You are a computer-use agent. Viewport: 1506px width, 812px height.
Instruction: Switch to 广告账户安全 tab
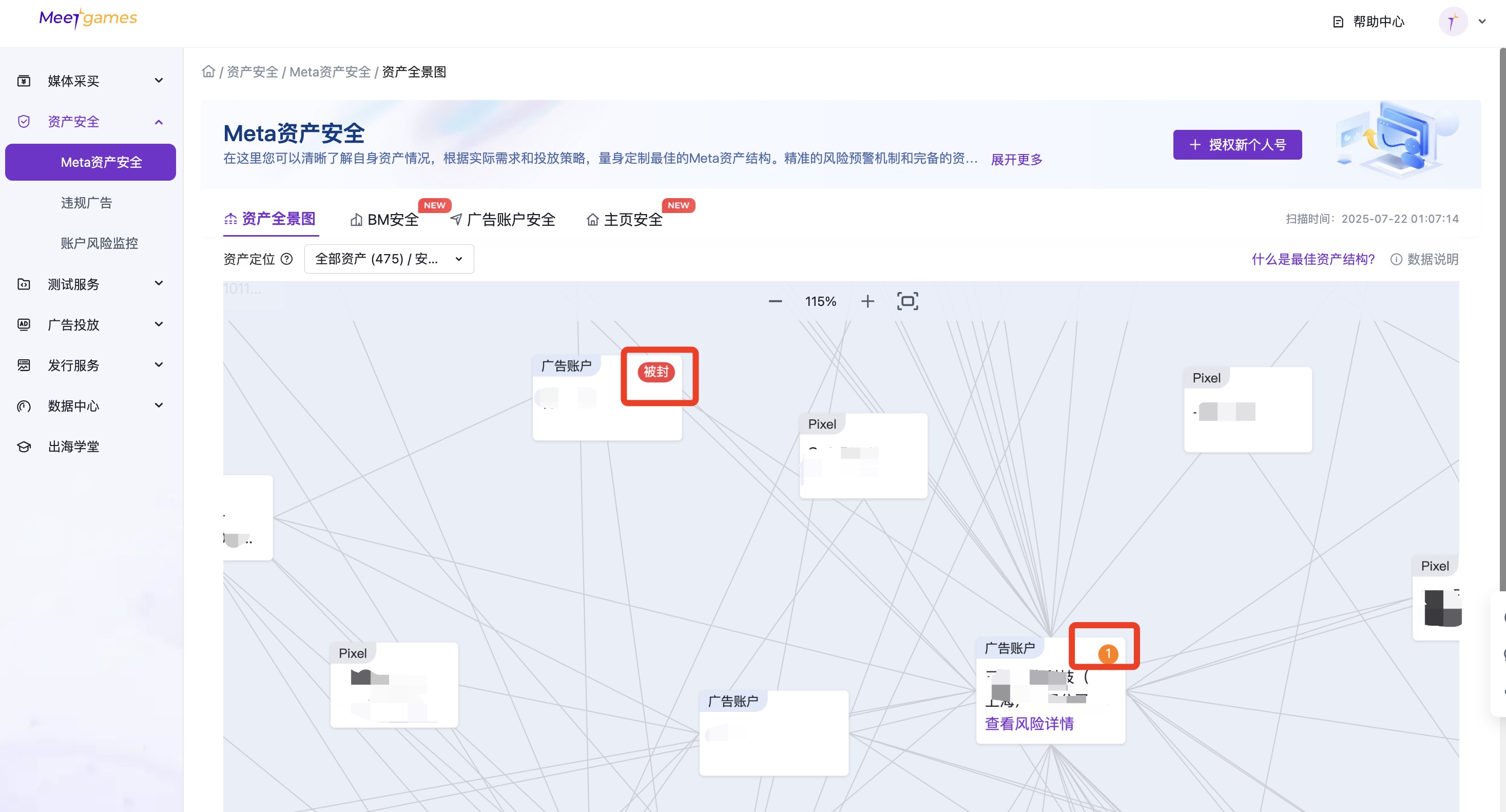(x=503, y=220)
